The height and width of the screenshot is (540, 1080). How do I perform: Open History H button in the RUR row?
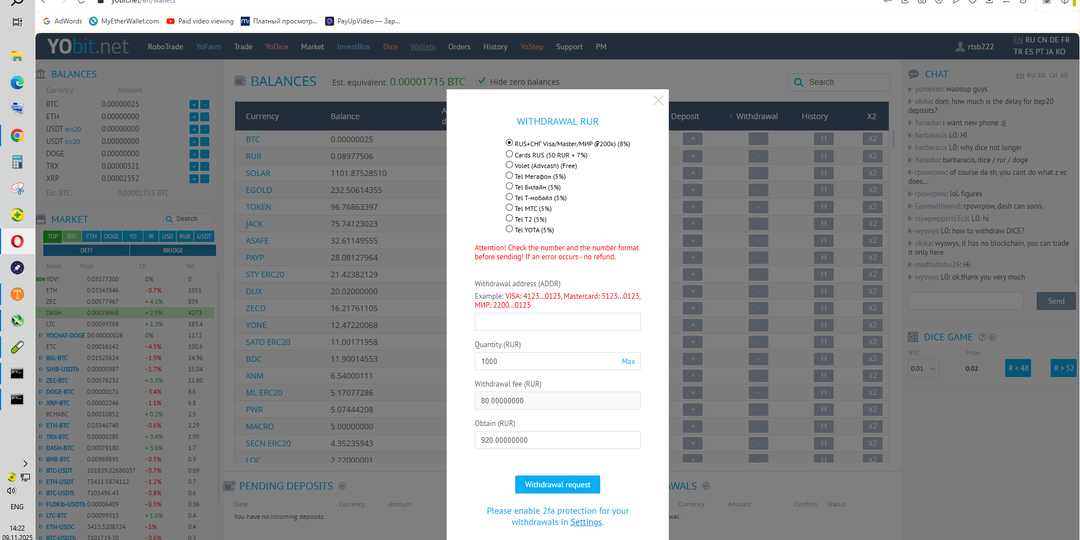tap(822, 156)
